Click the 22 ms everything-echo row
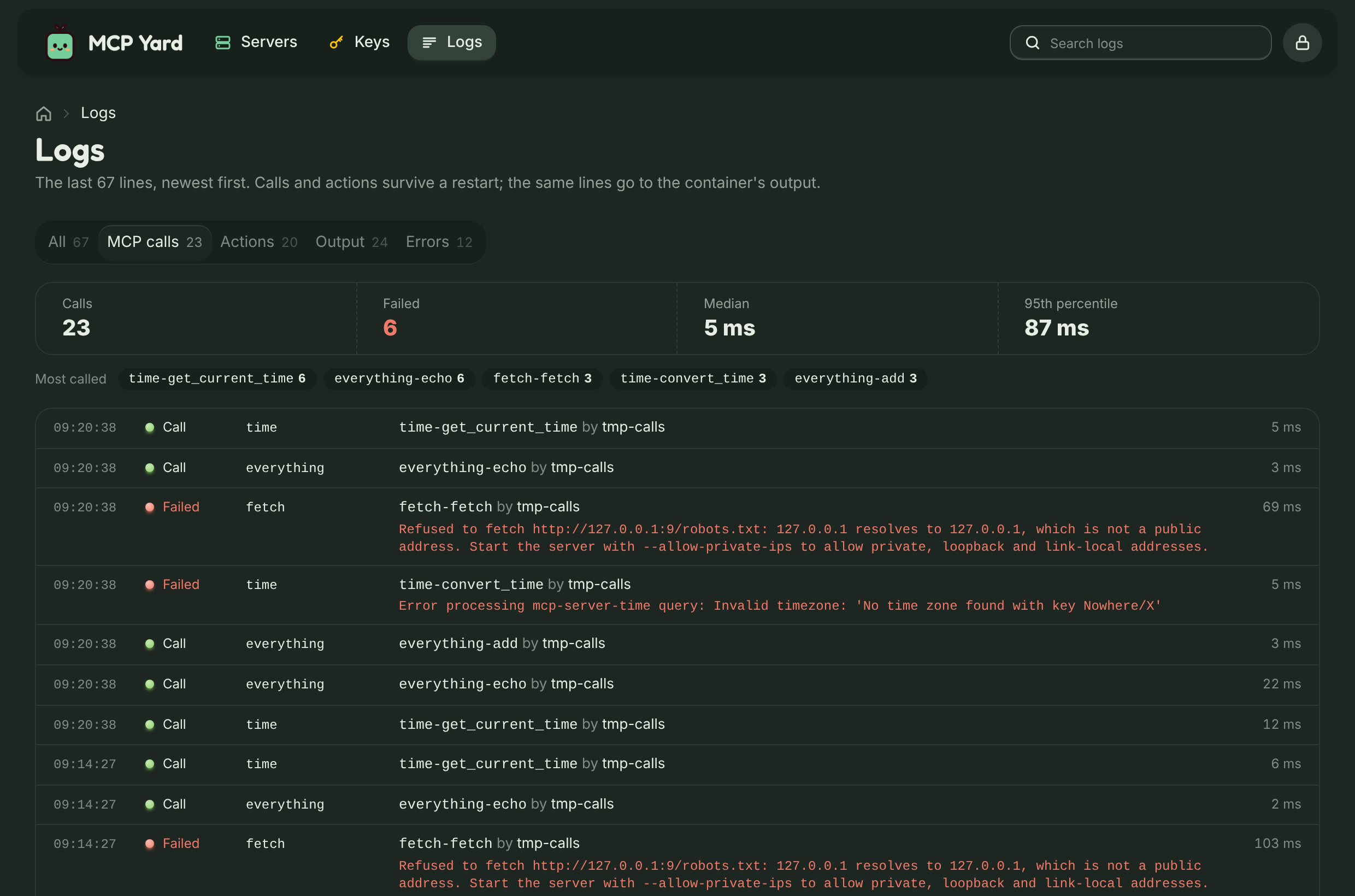The width and height of the screenshot is (1355, 896). pyautogui.click(x=677, y=685)
